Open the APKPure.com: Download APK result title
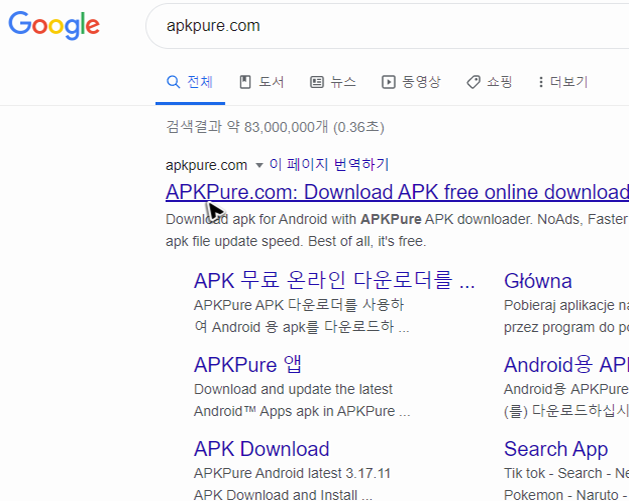This screenshot has height=501, width=629. (x=397, y=192)
